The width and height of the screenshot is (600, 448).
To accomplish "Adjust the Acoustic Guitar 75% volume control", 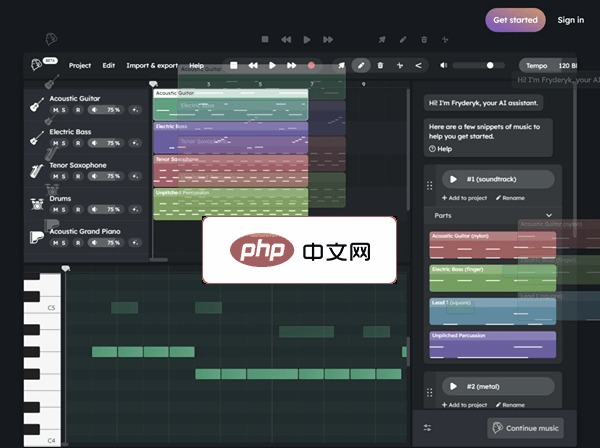I will click(106, 110).
